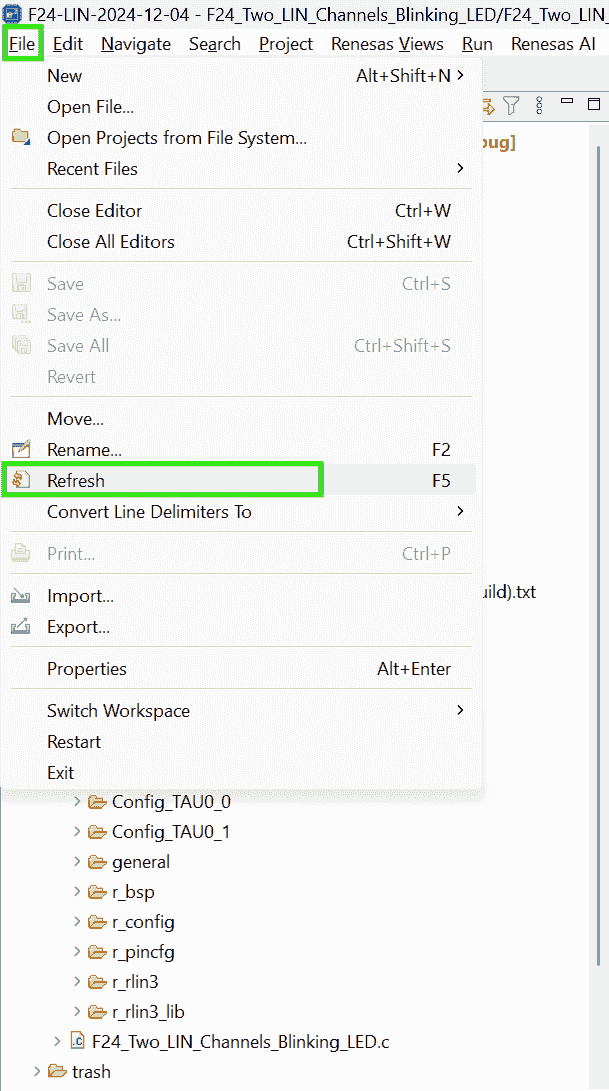Select the general folder in project tree
This screenshot has width=609, height=1091.
(x=140, y=862)
